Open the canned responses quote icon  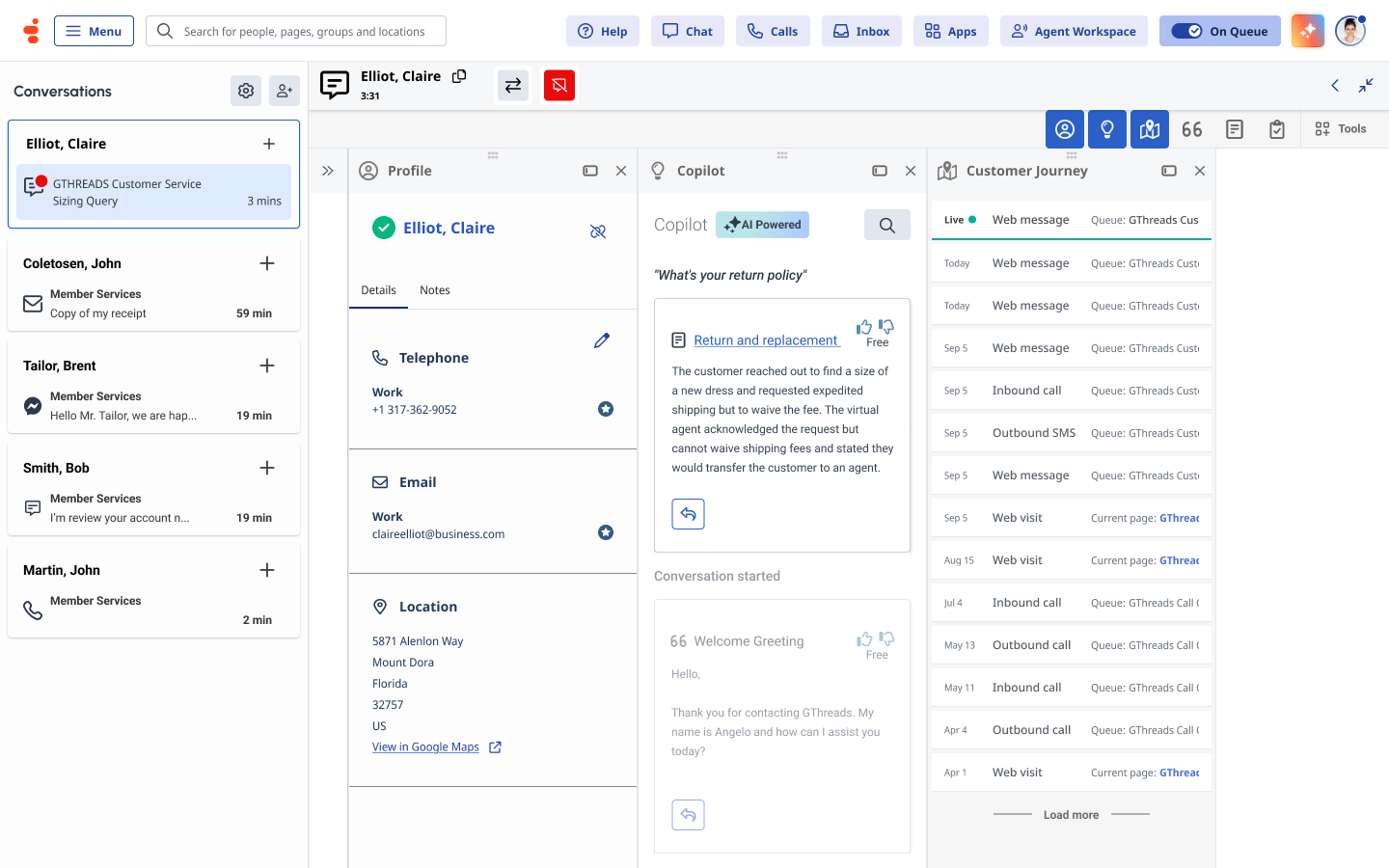(x=1192, y=129)
